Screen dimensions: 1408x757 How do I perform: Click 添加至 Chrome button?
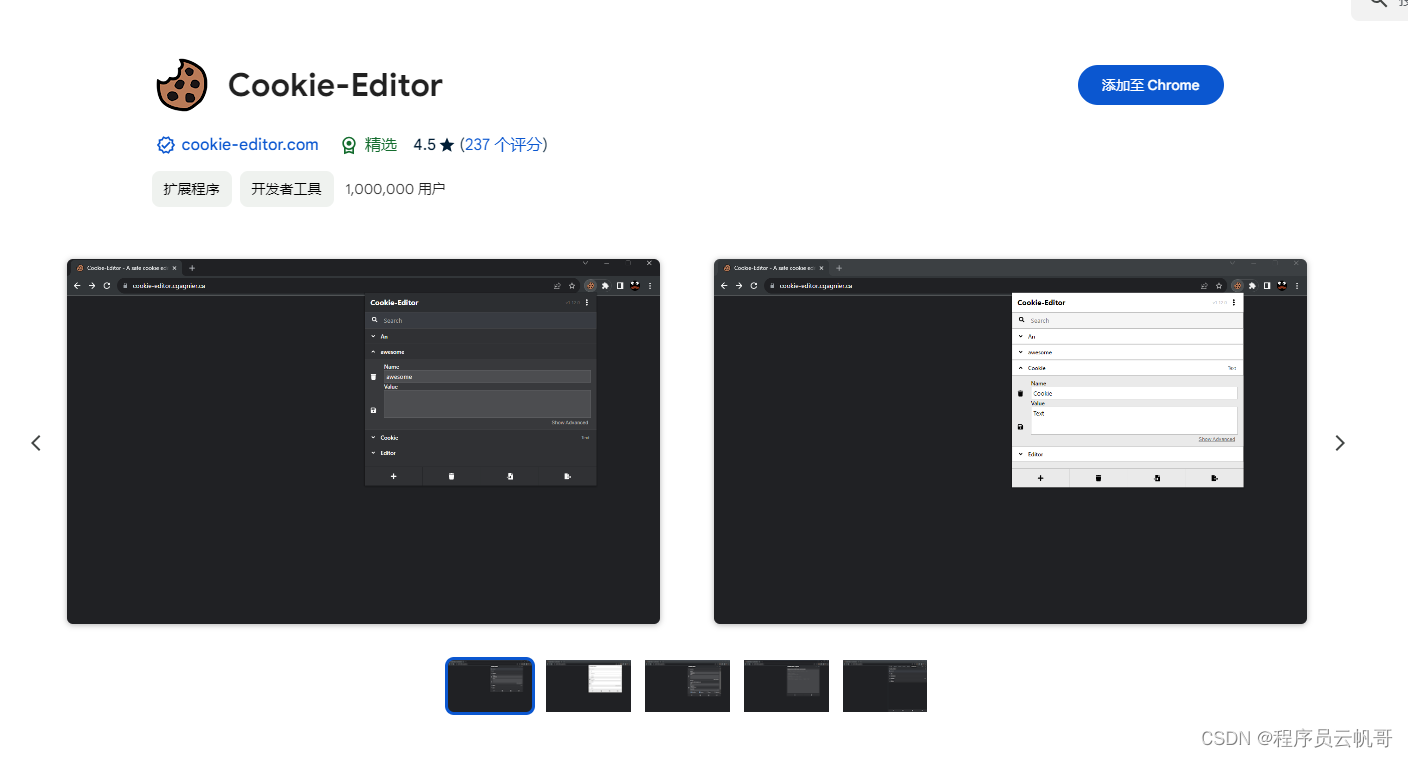click(x=1151, y=85)
